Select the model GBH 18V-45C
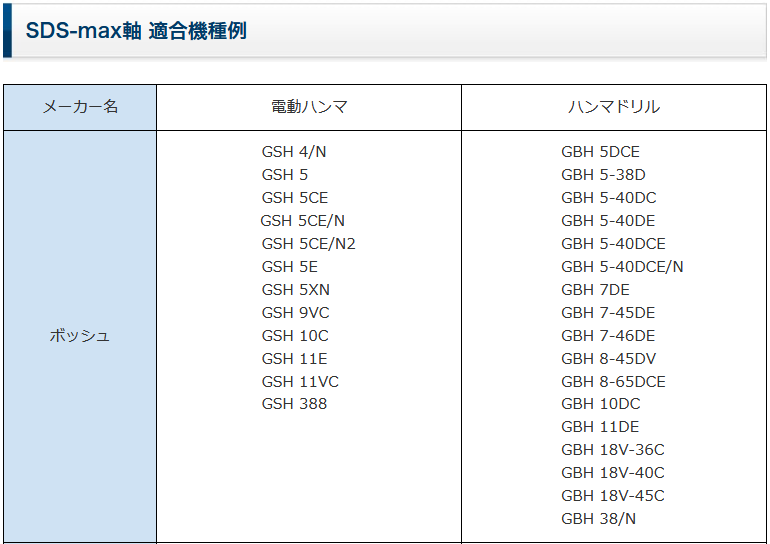770x544 pixels. point(612,496)
